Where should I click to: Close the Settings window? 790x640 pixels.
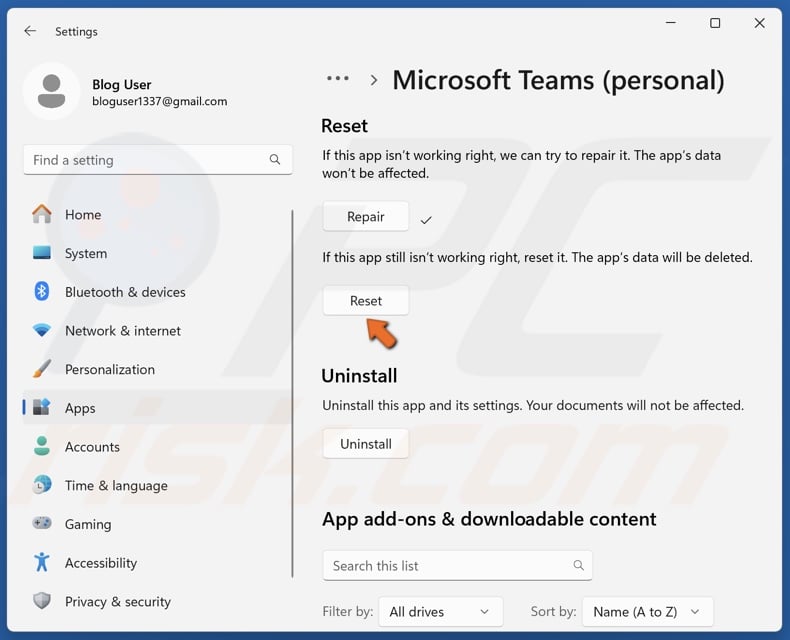pyautogui.click(x=759, y=23)
